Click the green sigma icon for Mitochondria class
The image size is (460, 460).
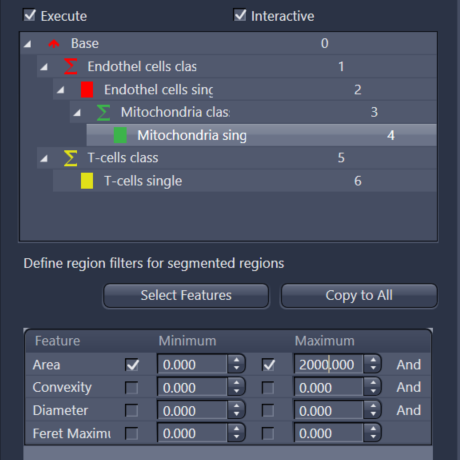point(103,113)
